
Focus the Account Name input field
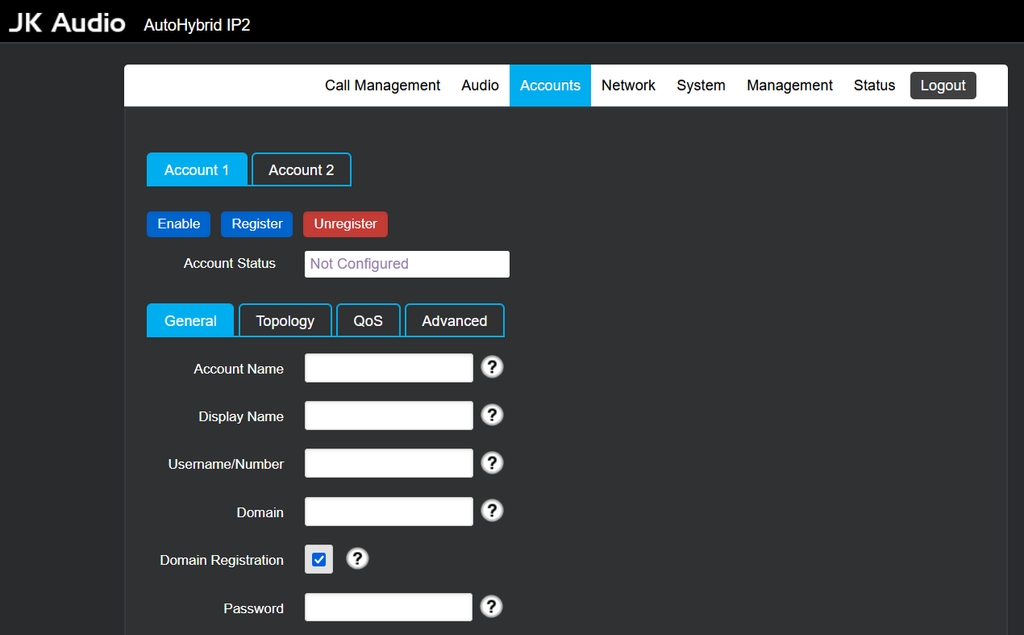click(x=388, y=368)
